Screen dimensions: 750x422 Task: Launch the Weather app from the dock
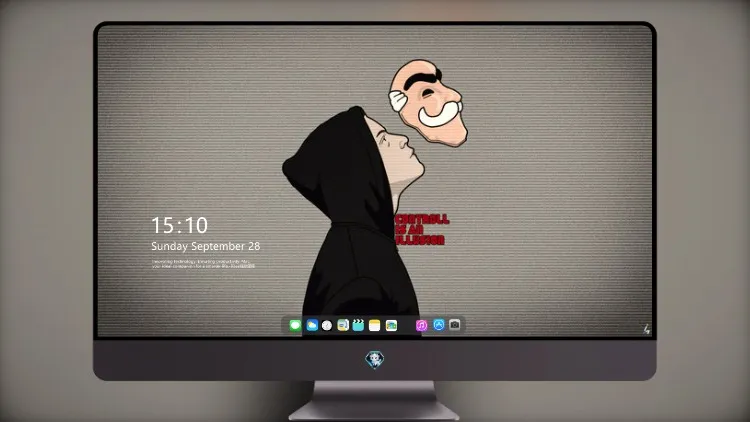point(312,325)
